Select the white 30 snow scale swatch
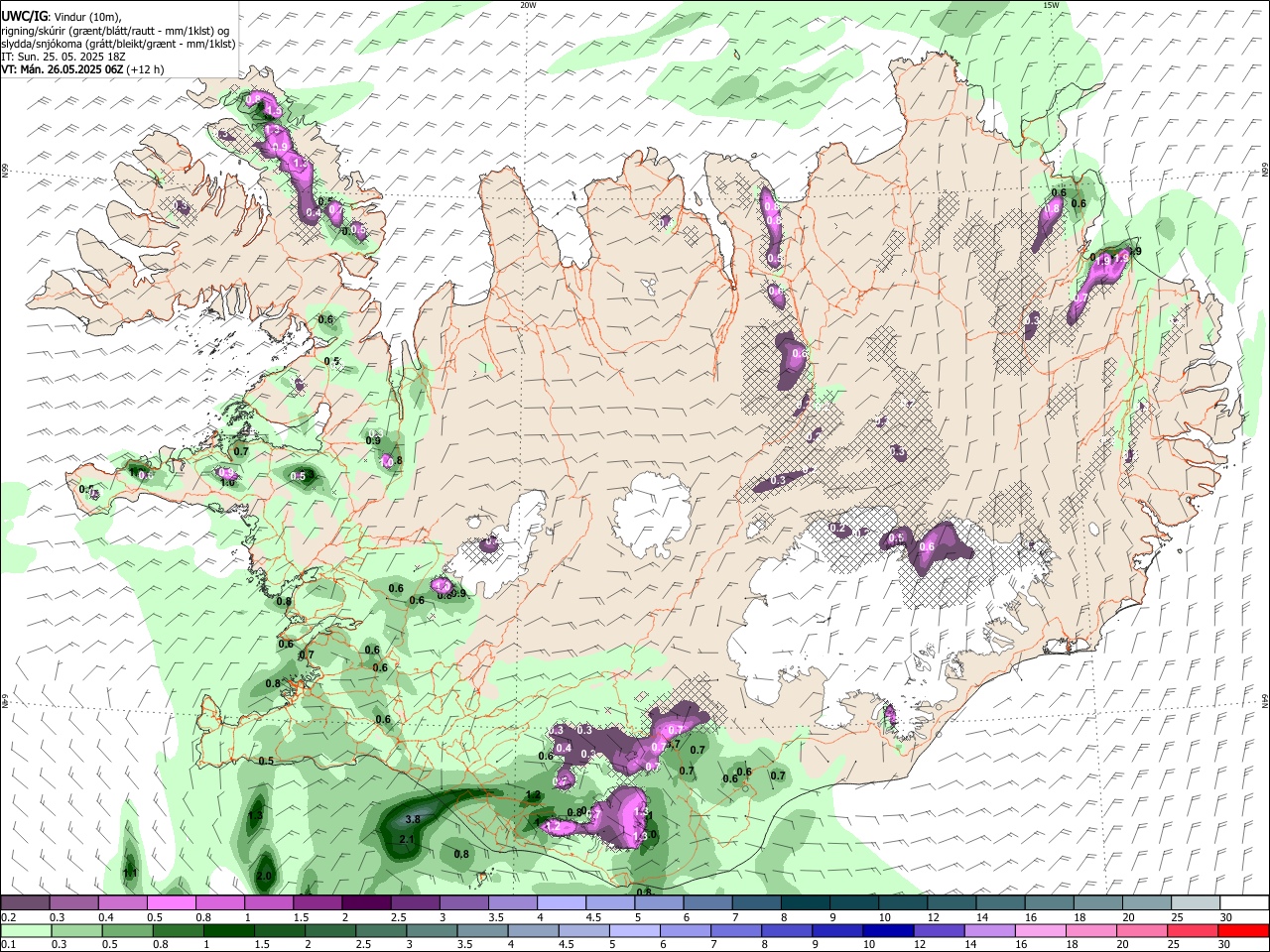This screenshot has width=1270, height=952. tap(1243, 903)
